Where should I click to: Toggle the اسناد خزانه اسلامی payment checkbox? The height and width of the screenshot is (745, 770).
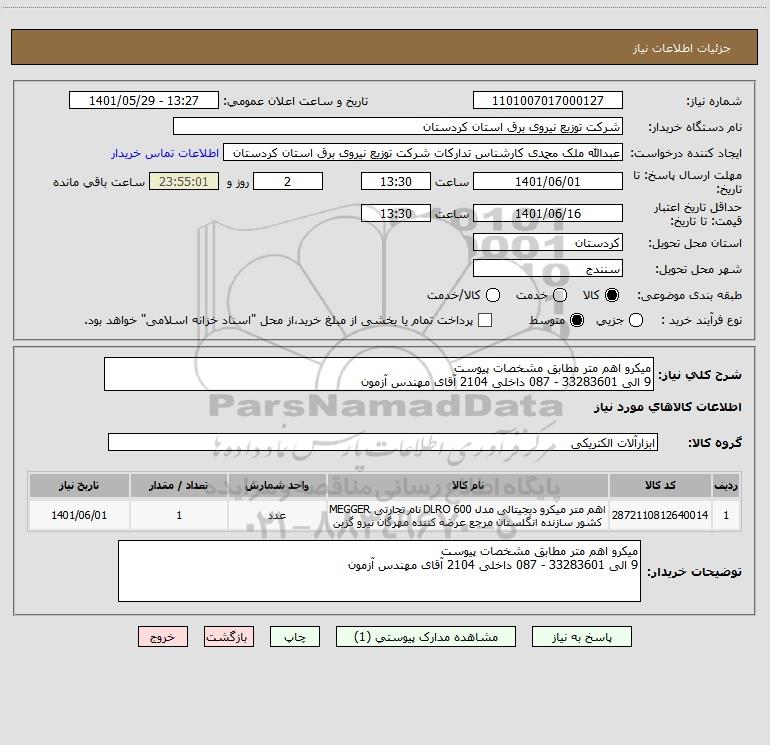(x=485, y=320)
